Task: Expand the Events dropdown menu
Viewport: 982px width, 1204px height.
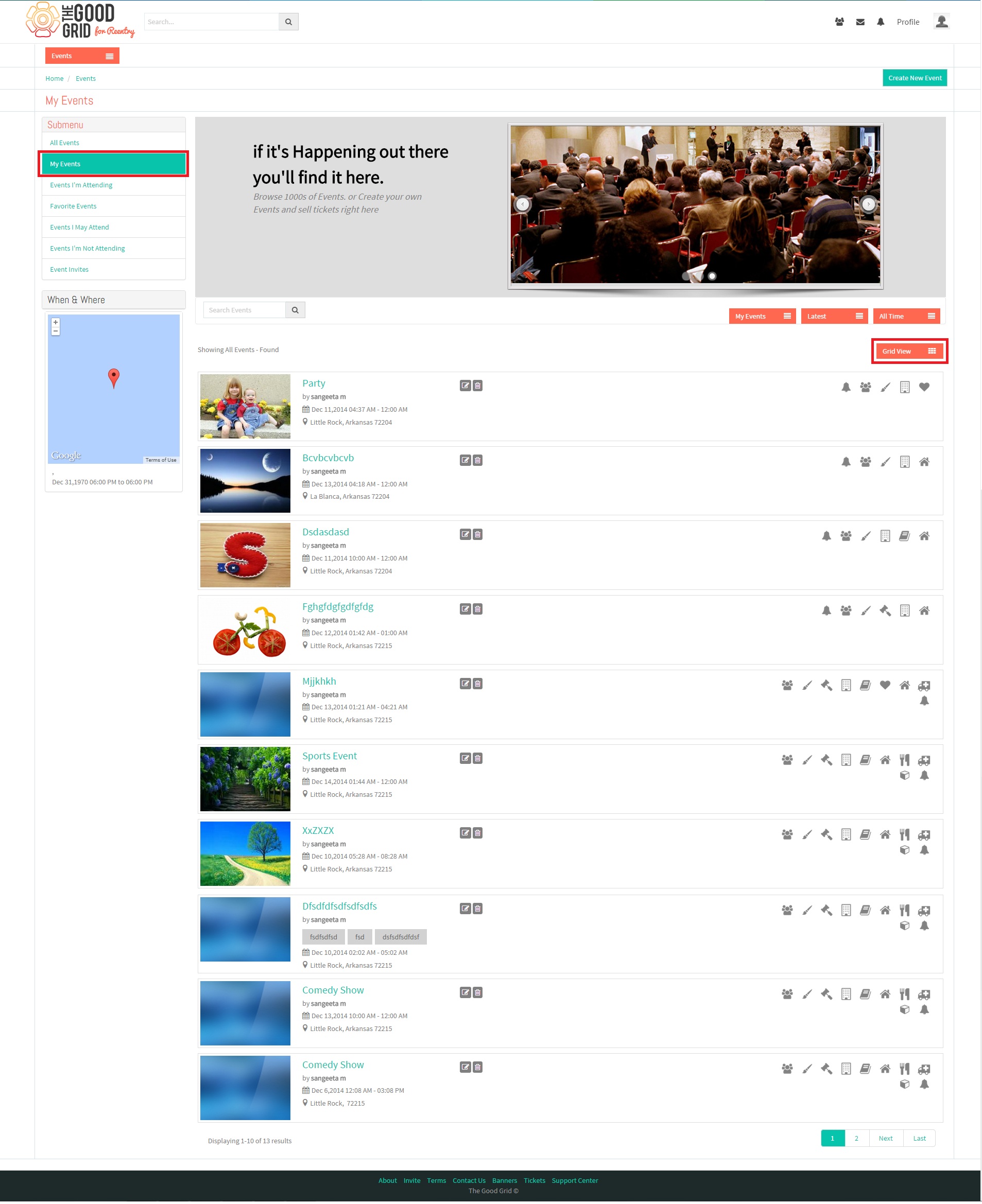Action: 82,56
